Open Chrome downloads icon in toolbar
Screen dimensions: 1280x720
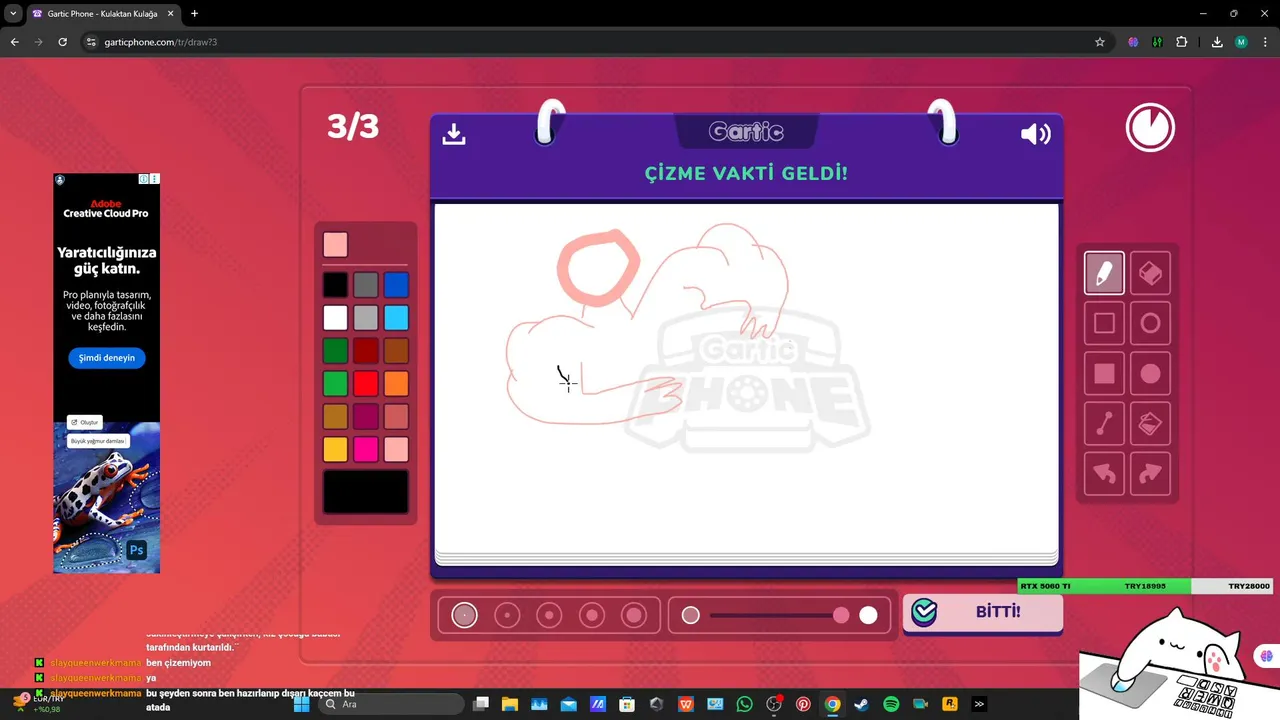[x=1217, y=42]
